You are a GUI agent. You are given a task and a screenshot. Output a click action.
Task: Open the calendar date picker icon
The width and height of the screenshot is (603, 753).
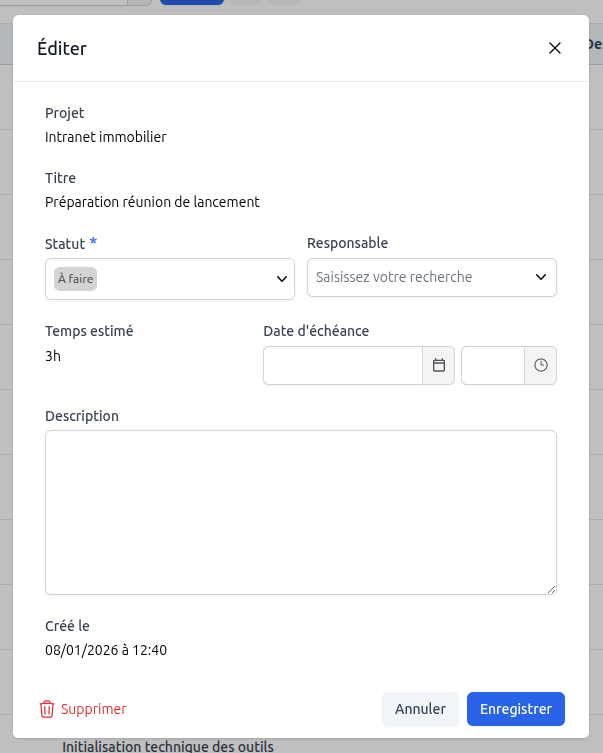pos(438,366)
